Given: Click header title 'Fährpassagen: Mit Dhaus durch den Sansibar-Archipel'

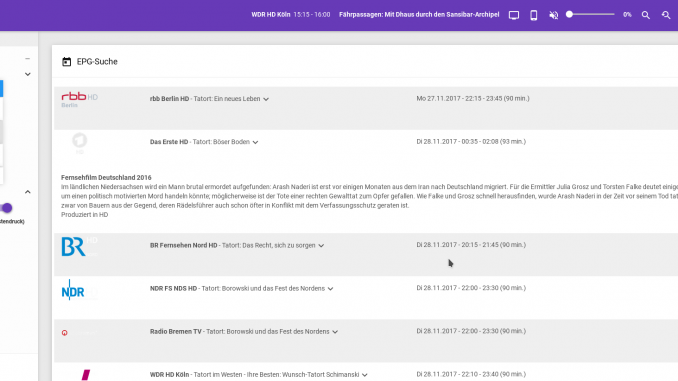Looking at the screenshot, I should pyautogui.click(x=419, y=15).
